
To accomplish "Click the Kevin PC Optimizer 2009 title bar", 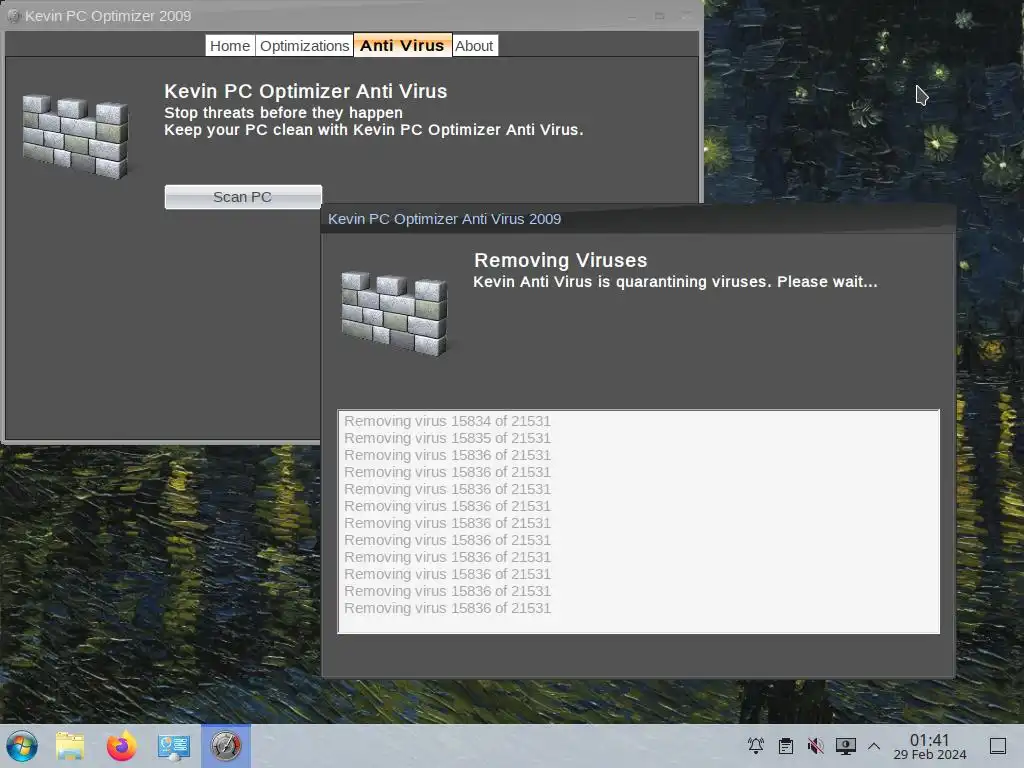I will [x=351, y=16].
